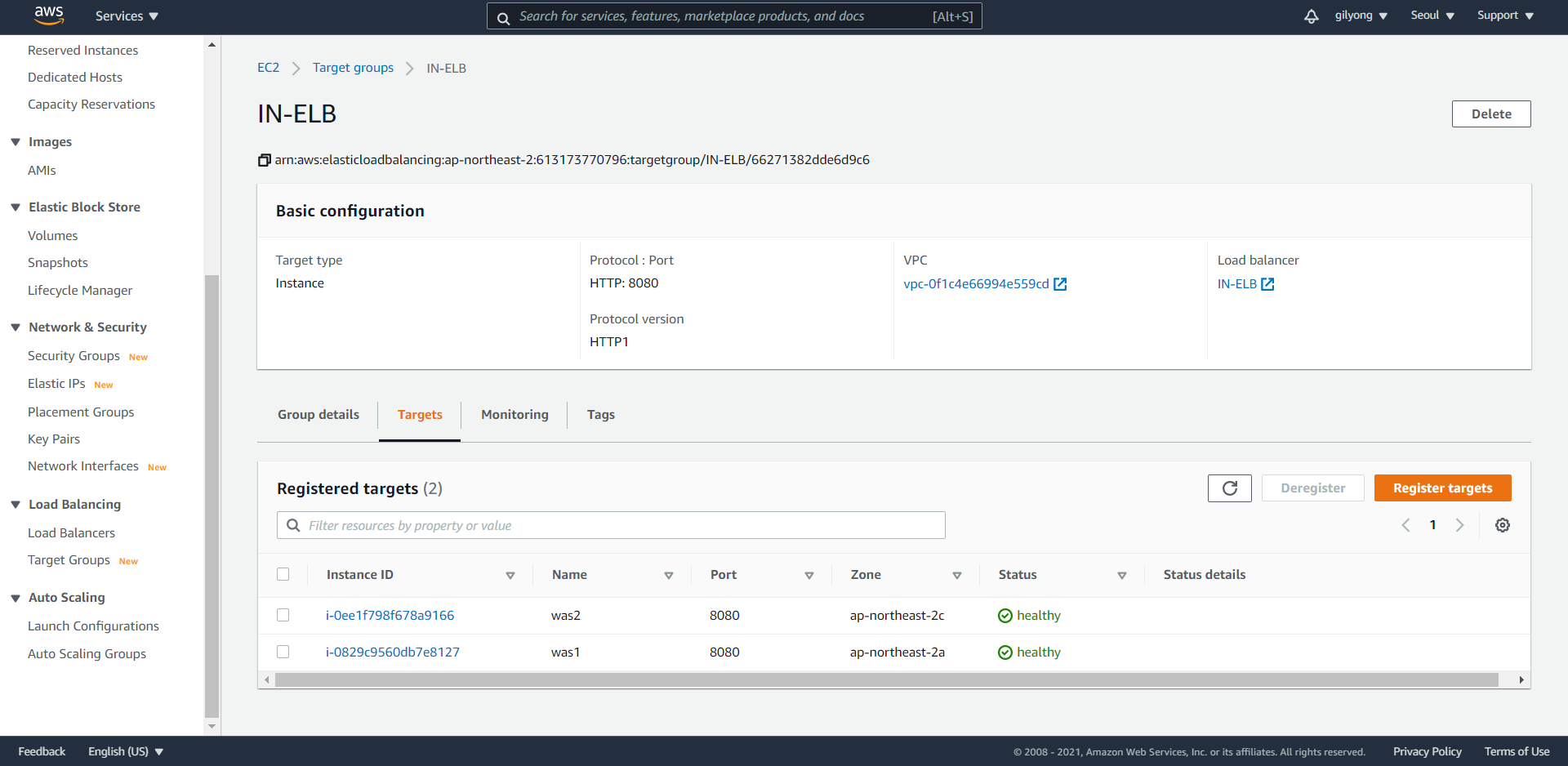Click the Deregister button
Screen dimensions: 1568x766
[x=1312, y=488]
